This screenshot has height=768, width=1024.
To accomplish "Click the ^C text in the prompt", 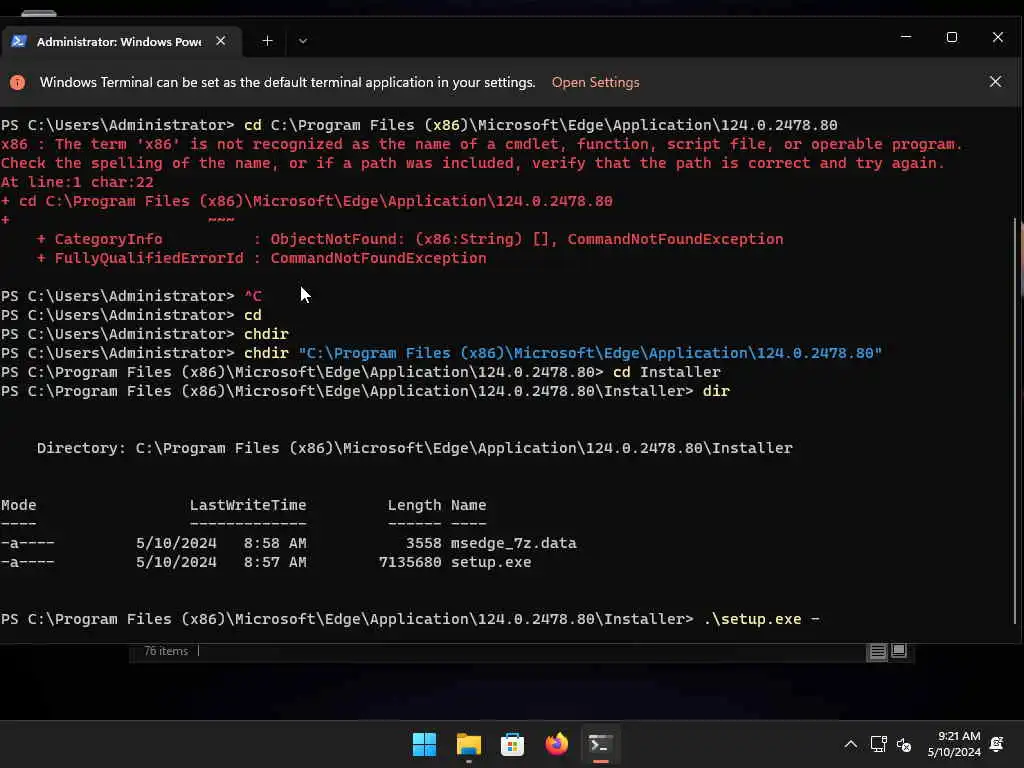I will click(x=253, y=296).
